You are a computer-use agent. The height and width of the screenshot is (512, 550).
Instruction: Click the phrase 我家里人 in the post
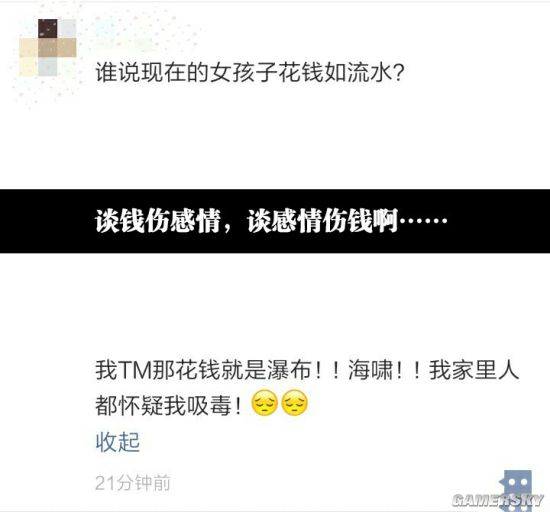[x=474, y=370]
